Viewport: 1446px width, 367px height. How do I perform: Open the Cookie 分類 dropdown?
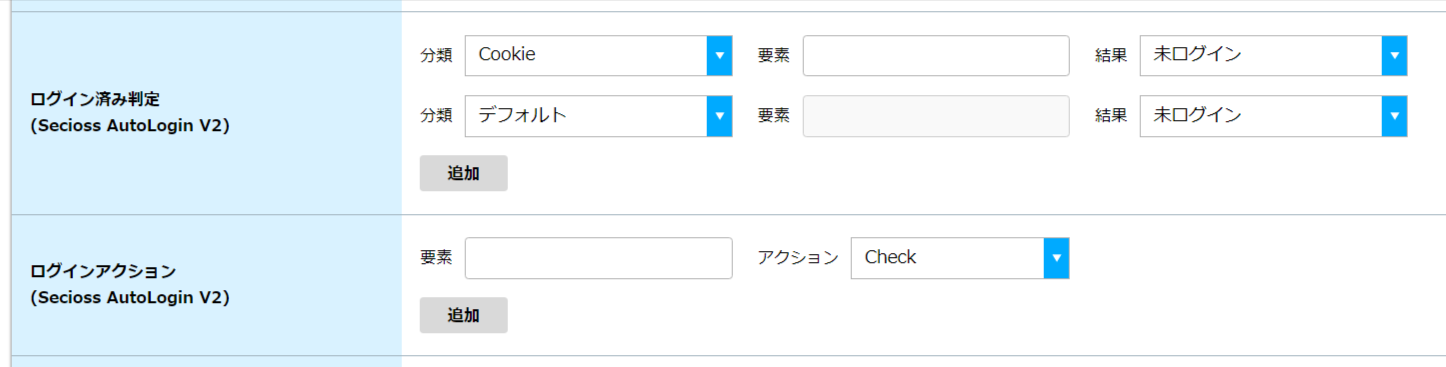pos(599,55)
